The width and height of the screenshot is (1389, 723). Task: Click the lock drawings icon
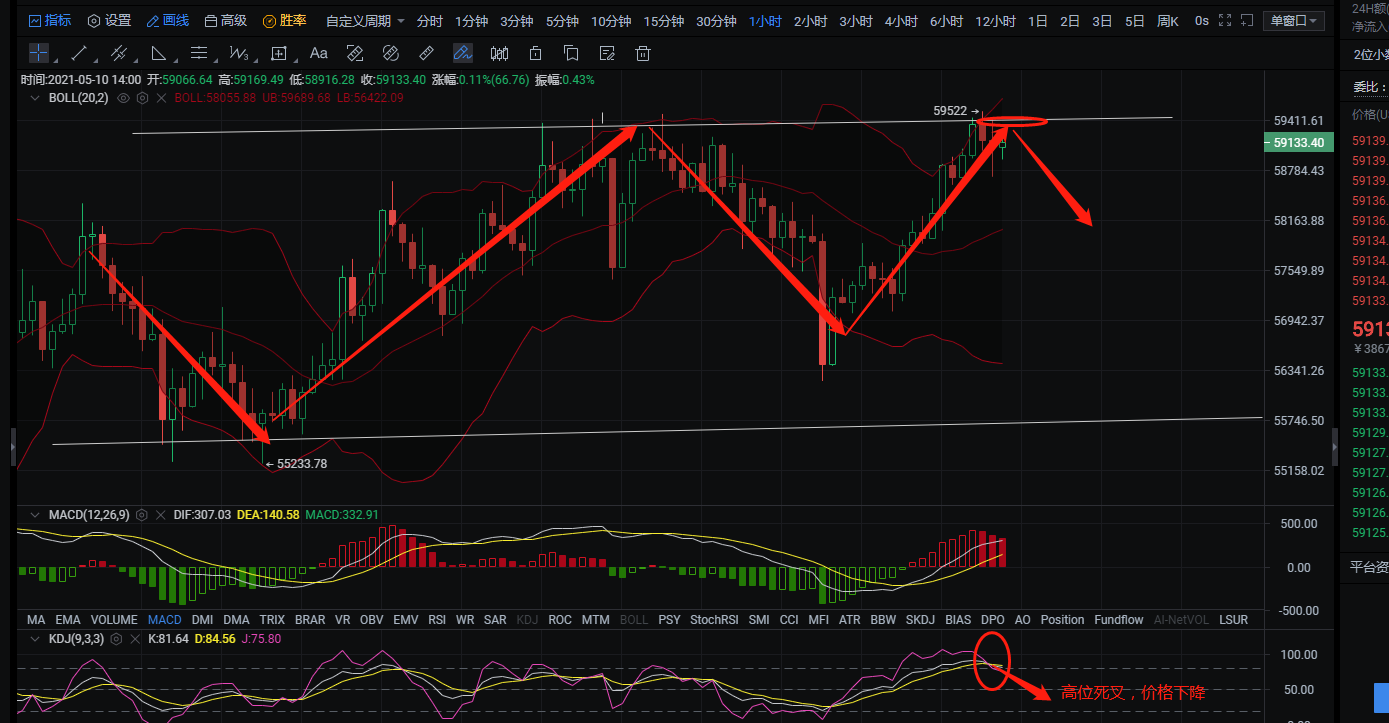point(535,53)
